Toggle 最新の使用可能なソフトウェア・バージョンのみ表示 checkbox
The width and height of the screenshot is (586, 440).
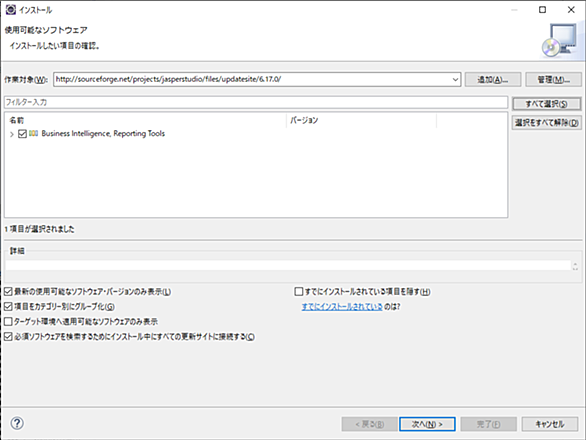click(x=8, y=291)
